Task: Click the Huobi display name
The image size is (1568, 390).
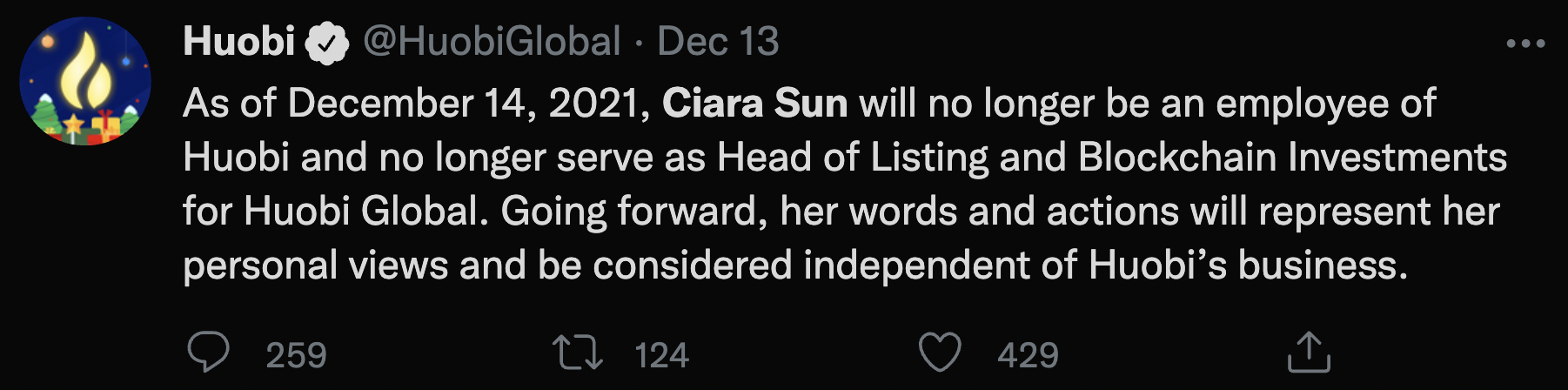Action: coord(239,42)
